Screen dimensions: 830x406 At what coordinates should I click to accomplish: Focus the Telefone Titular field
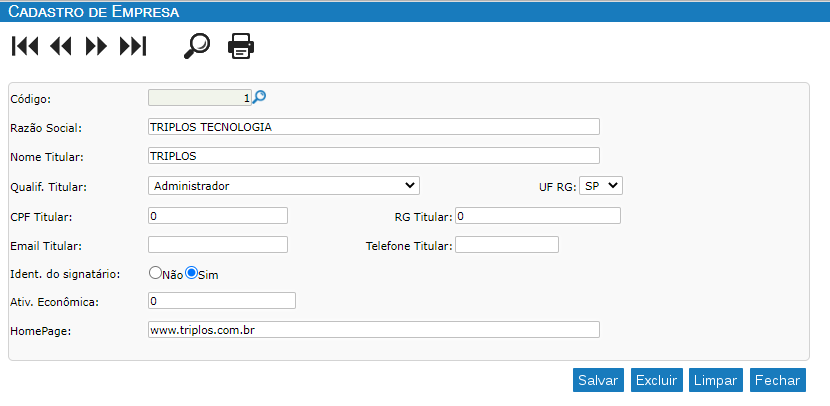coord(507,245)
